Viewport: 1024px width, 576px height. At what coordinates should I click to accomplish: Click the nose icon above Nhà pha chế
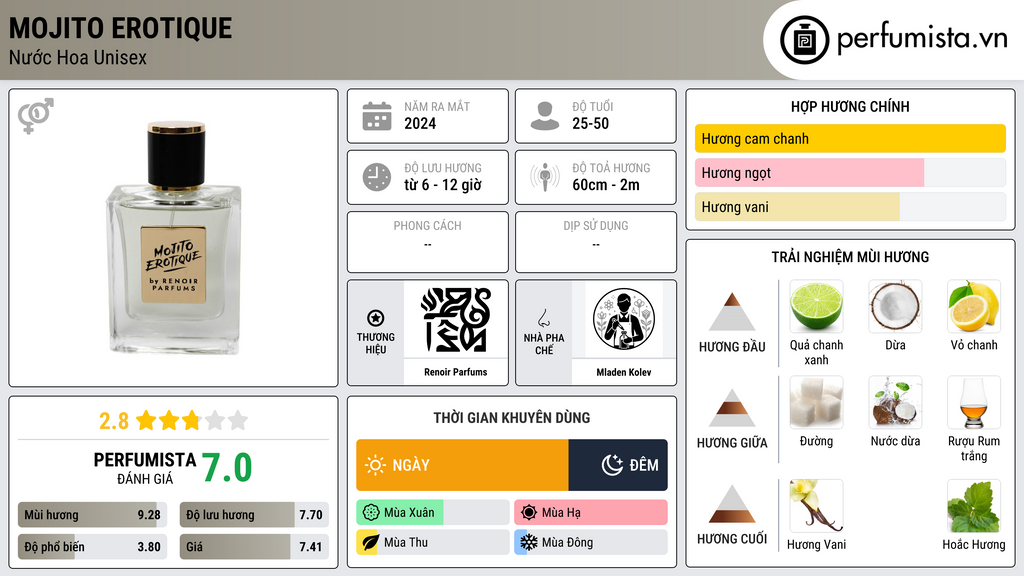[543, 318]
